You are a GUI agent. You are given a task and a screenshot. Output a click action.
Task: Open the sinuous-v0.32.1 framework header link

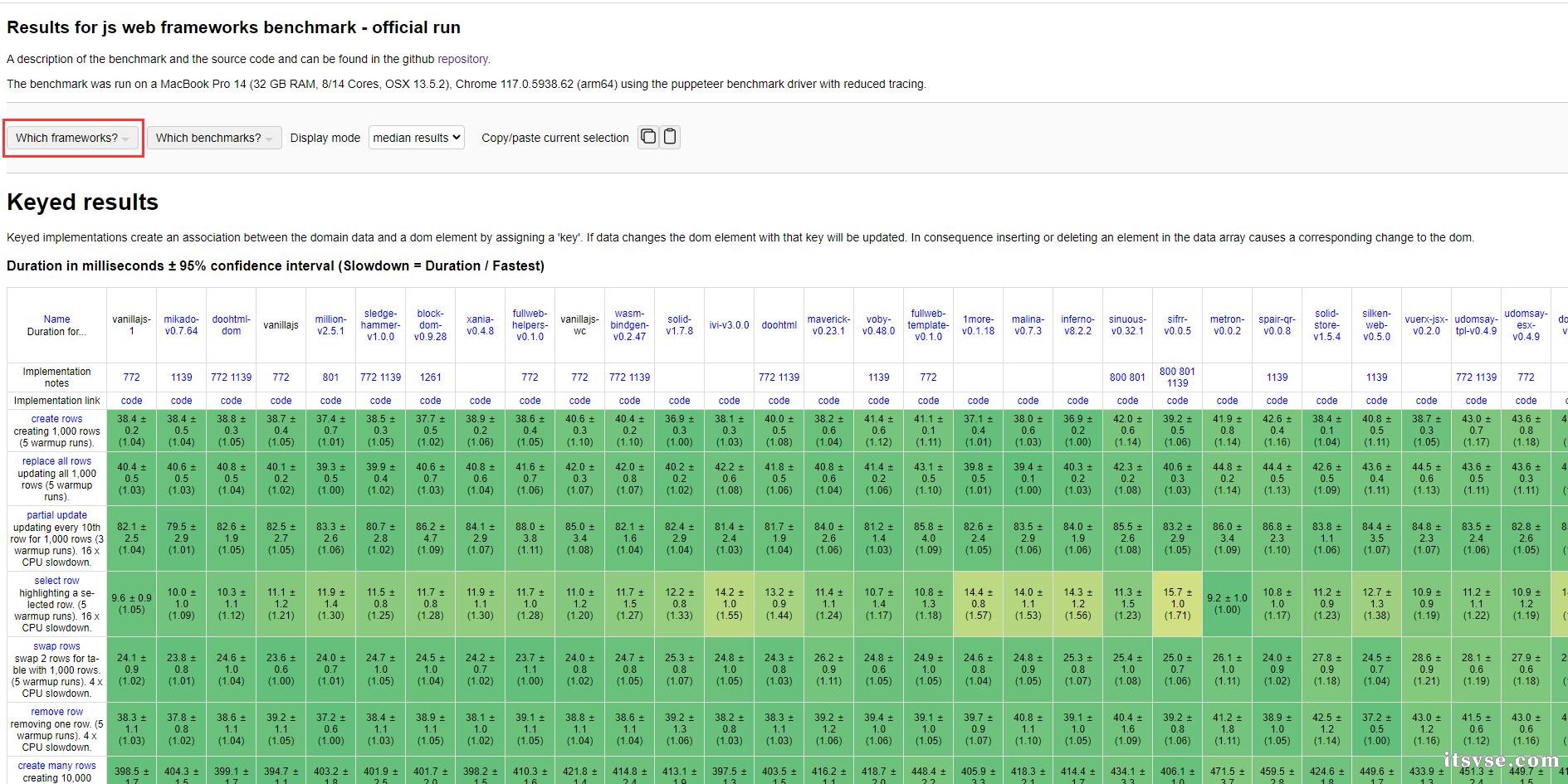click(x=1127, y=325)
